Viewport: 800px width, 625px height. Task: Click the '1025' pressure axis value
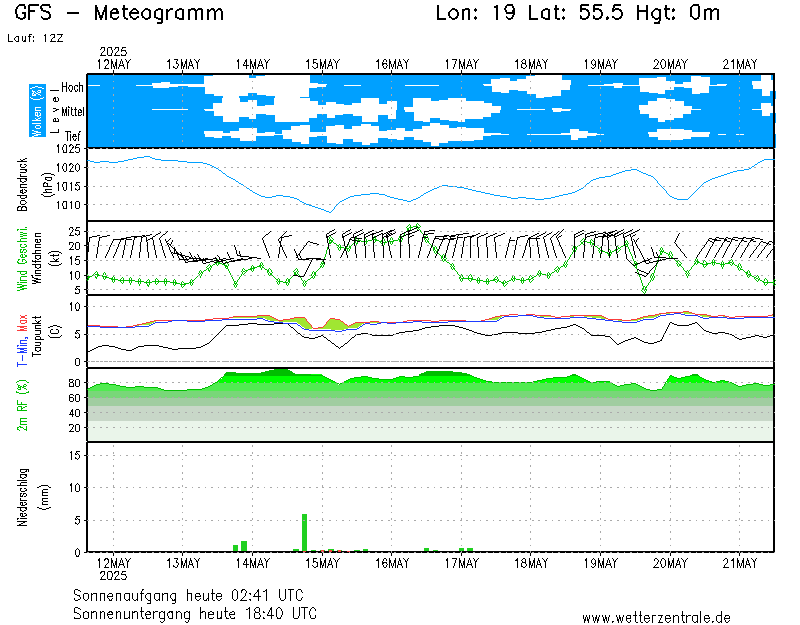[x=68, y=149]
